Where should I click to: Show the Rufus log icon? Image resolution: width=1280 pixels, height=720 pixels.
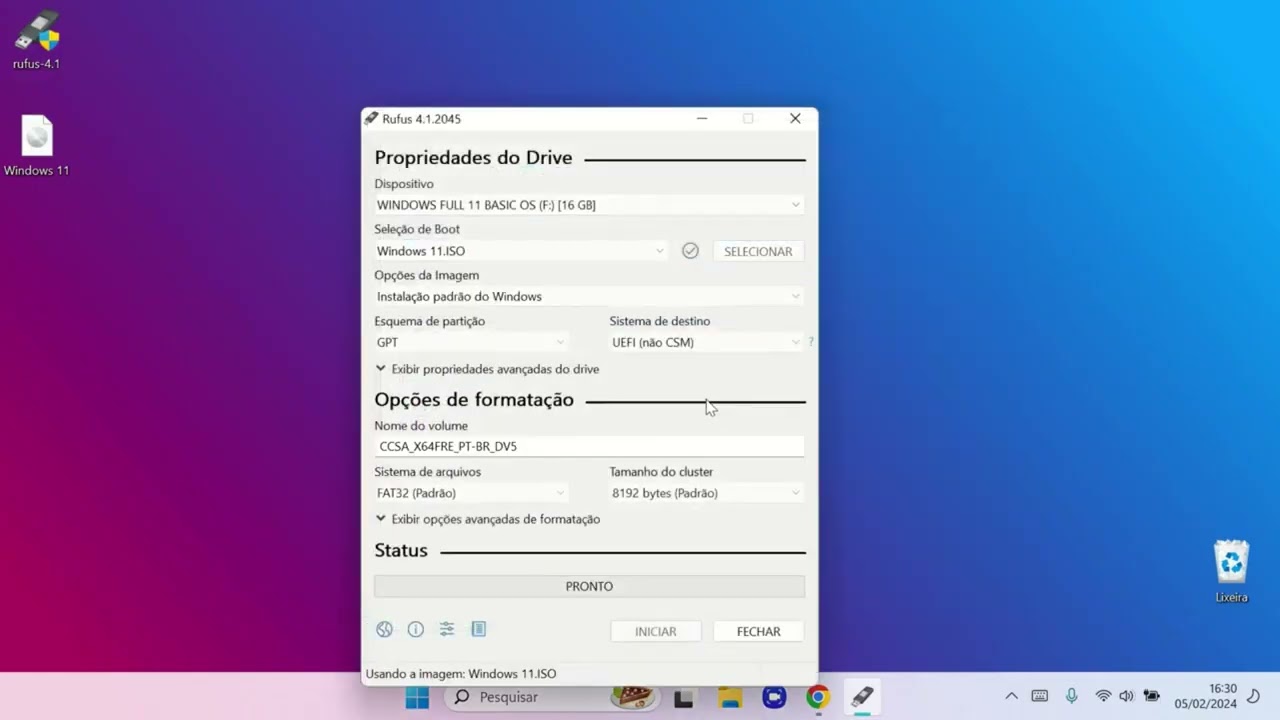(x=478, y=629)
